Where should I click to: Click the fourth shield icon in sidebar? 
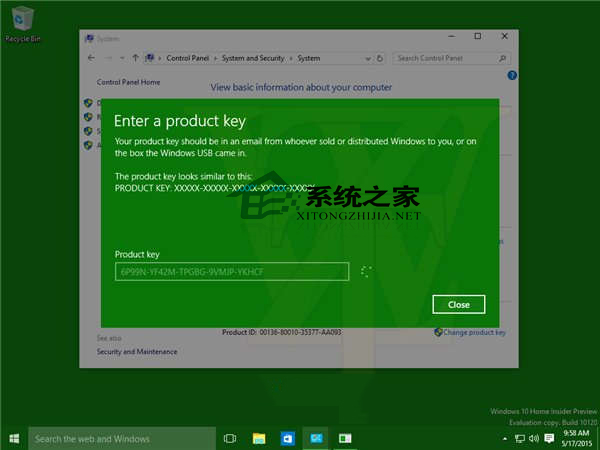click(88, 145)
